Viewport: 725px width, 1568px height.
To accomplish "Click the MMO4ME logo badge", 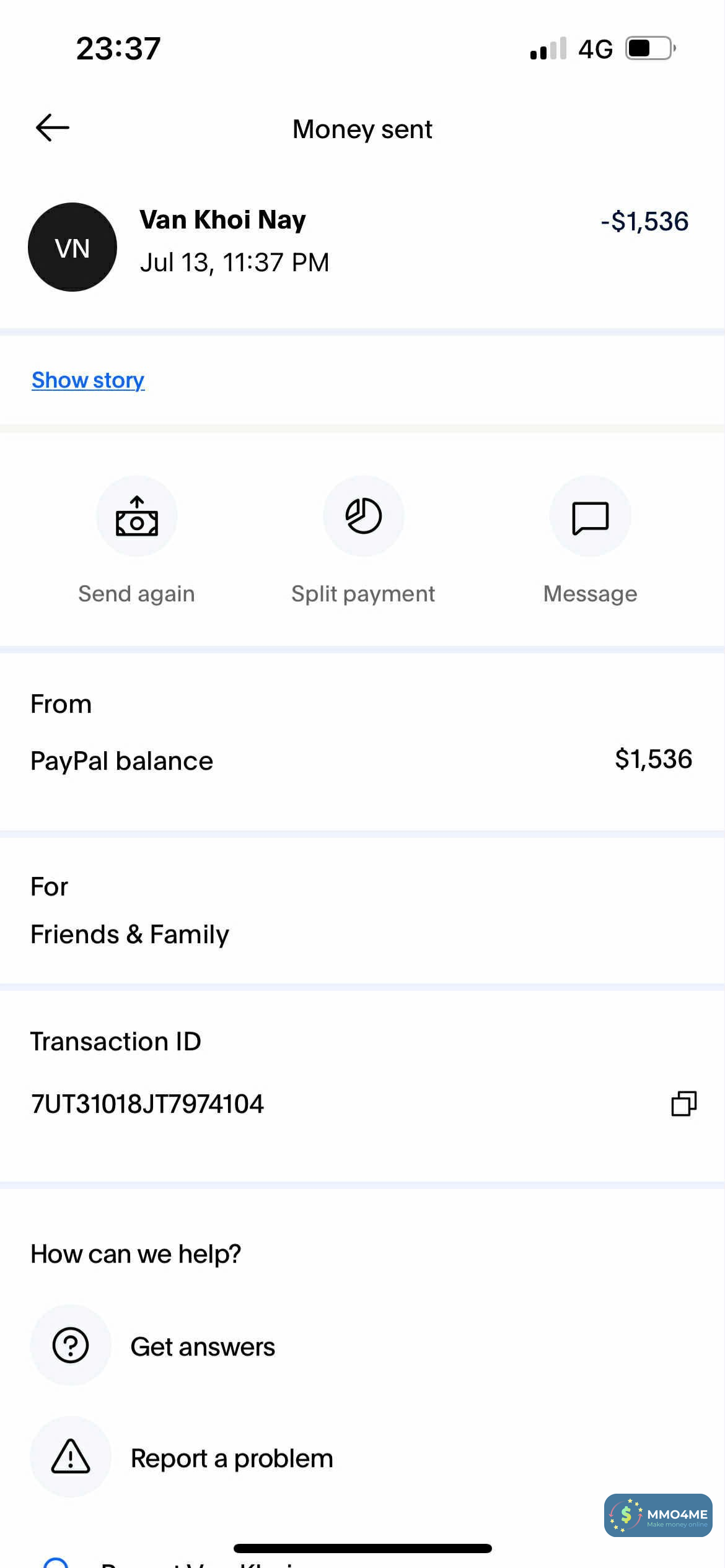I will 658,1515.
